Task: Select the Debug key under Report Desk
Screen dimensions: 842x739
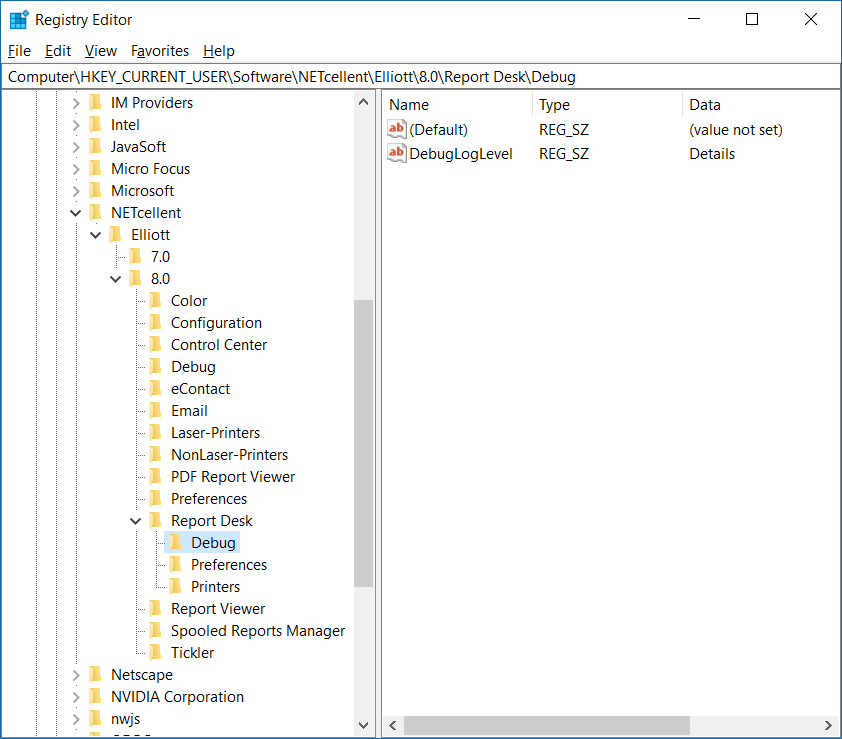Action: point(213,543)
